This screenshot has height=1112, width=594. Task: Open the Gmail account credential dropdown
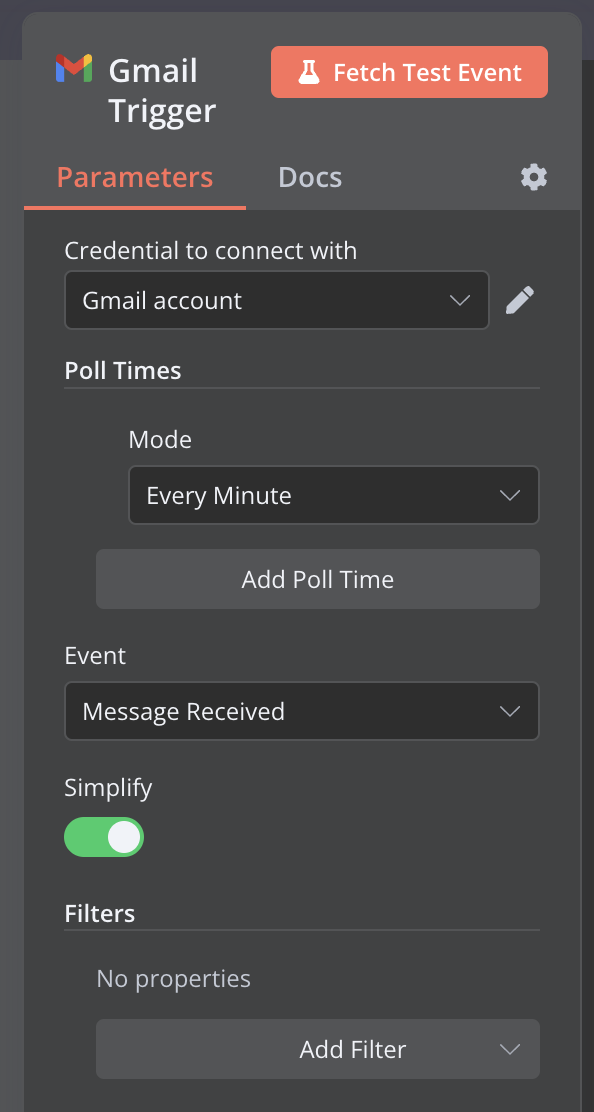click(x=277, y=300)
